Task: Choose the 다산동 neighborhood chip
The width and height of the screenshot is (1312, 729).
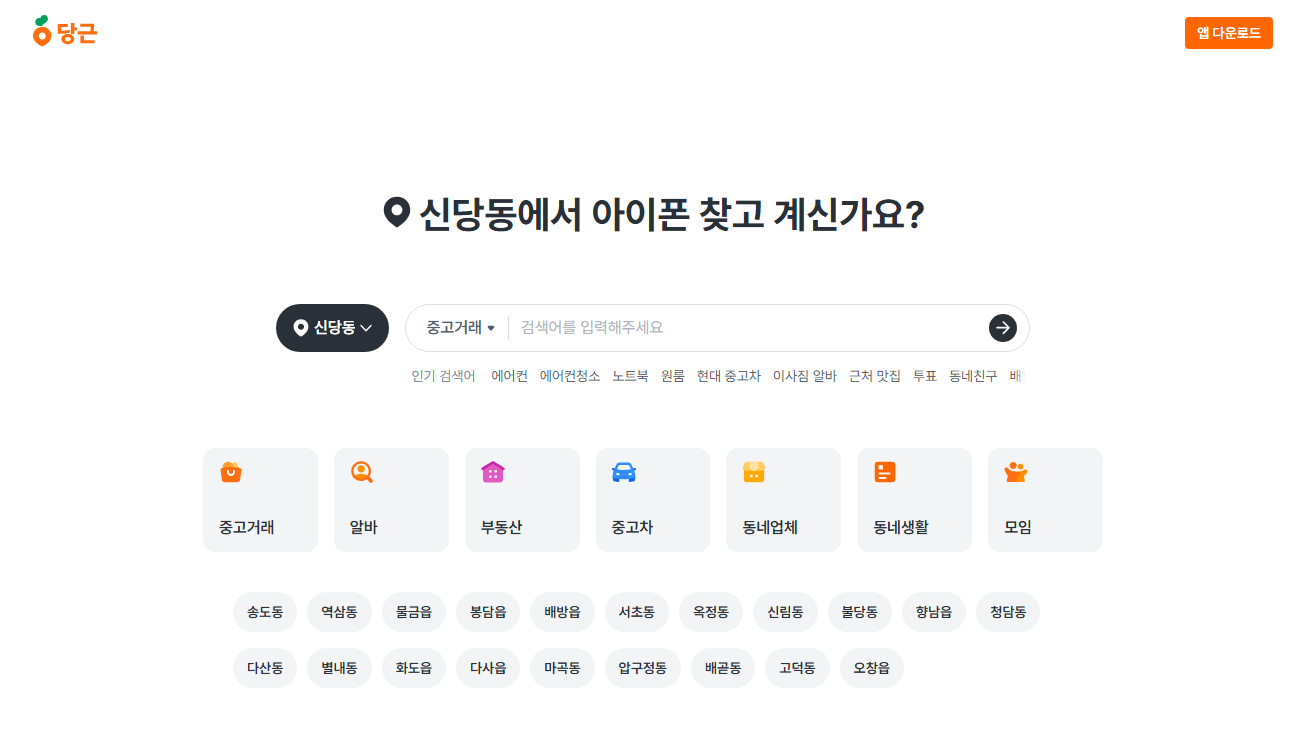Action: click(265, 668)
